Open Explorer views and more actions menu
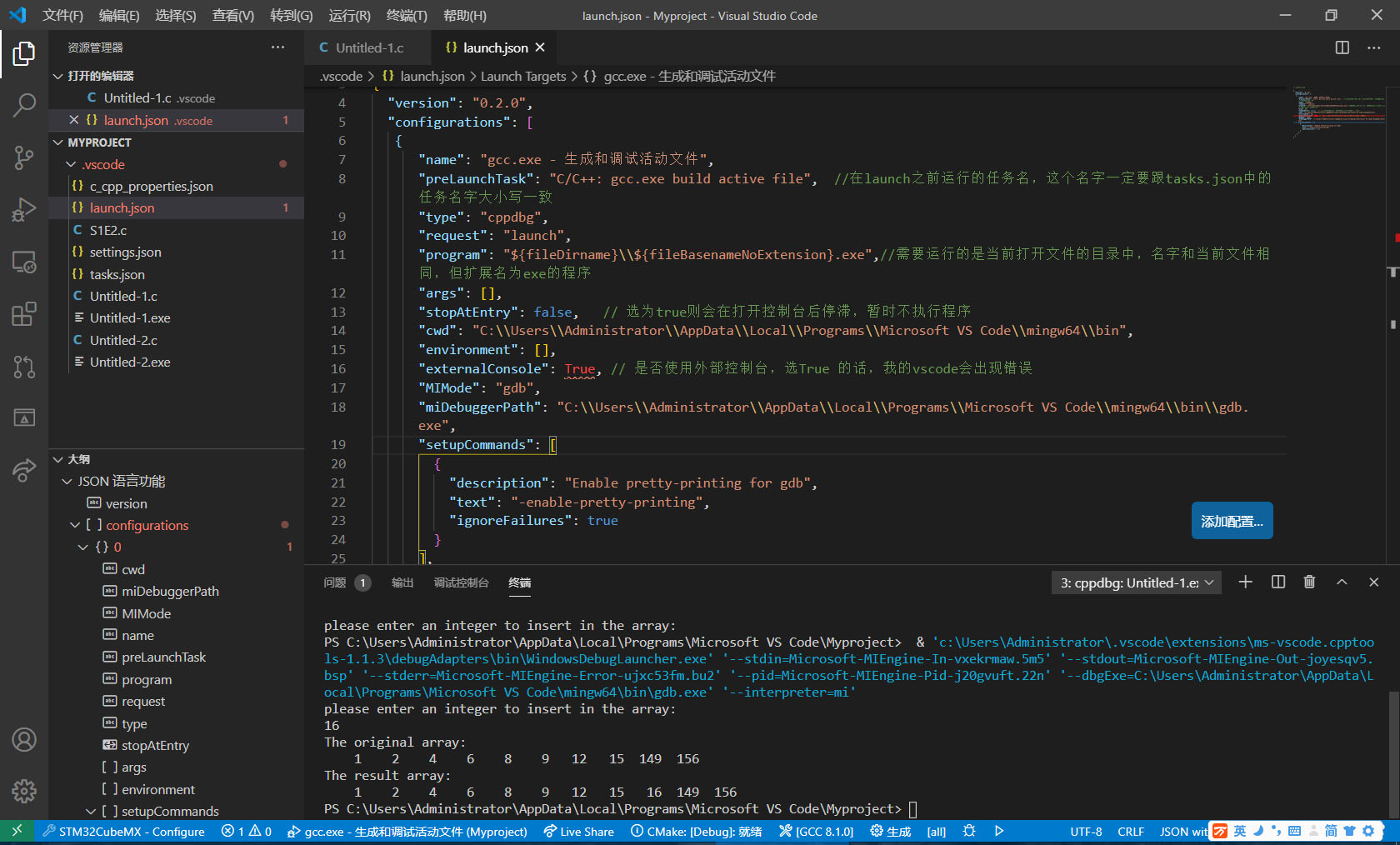This screenshot has width=1400, height=845. tap(277, 47)
